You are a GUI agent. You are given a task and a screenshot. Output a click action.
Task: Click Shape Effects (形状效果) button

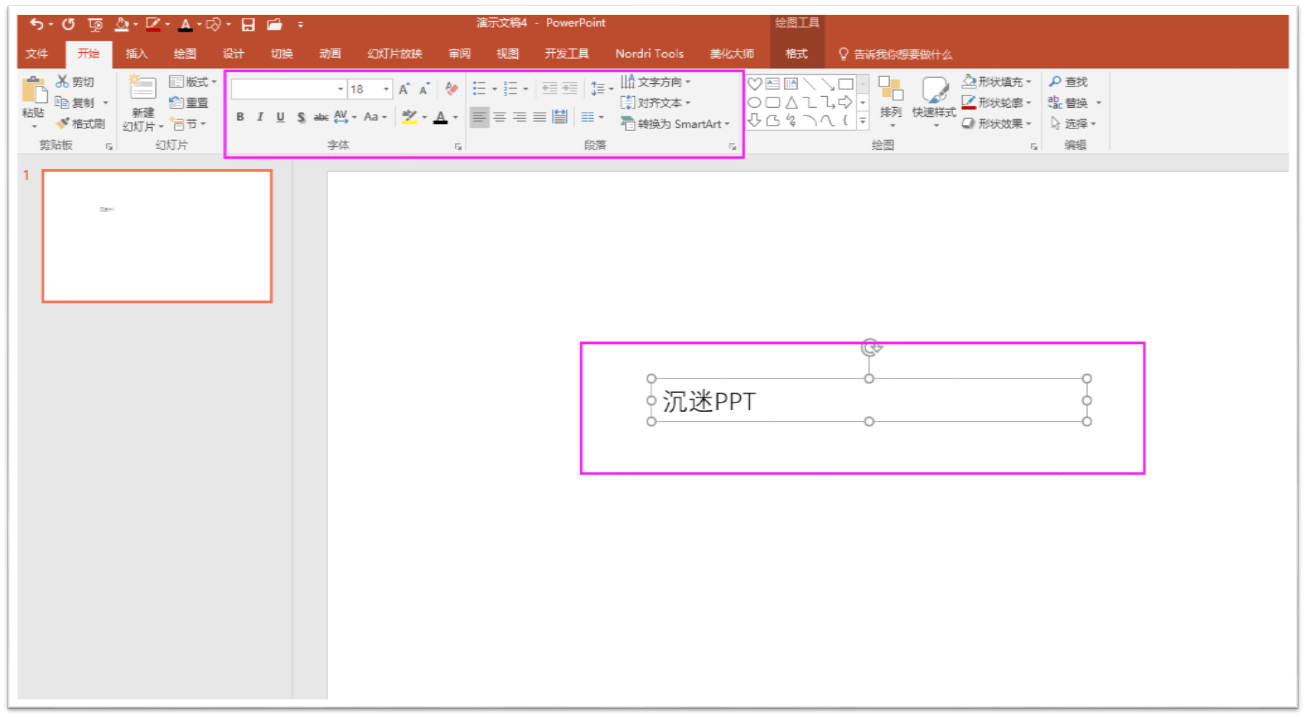pos(997,124)
